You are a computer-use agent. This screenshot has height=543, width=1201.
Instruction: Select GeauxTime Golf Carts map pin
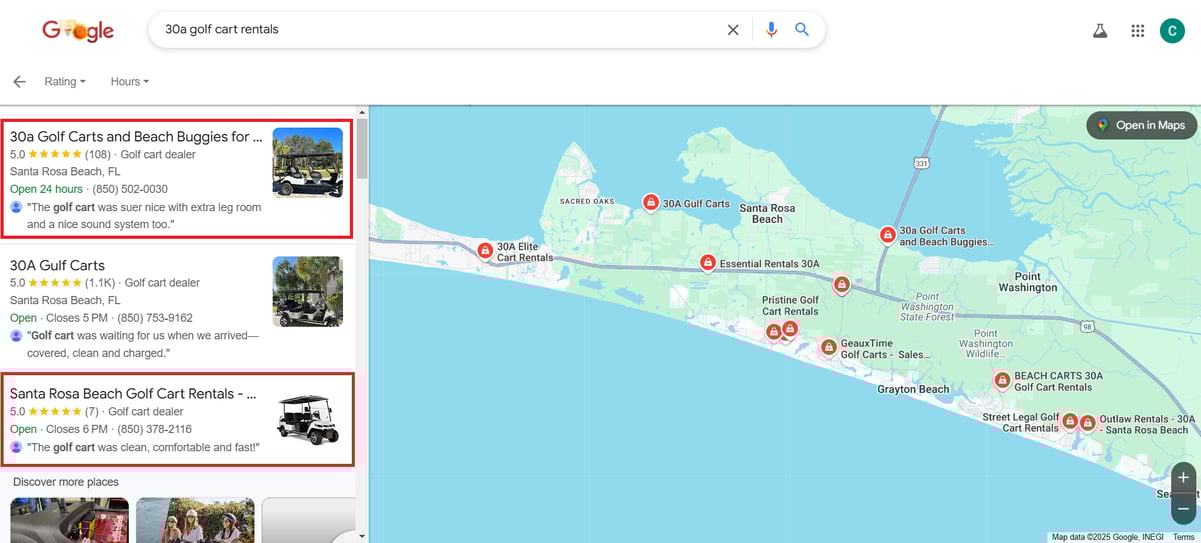point(828,347)
